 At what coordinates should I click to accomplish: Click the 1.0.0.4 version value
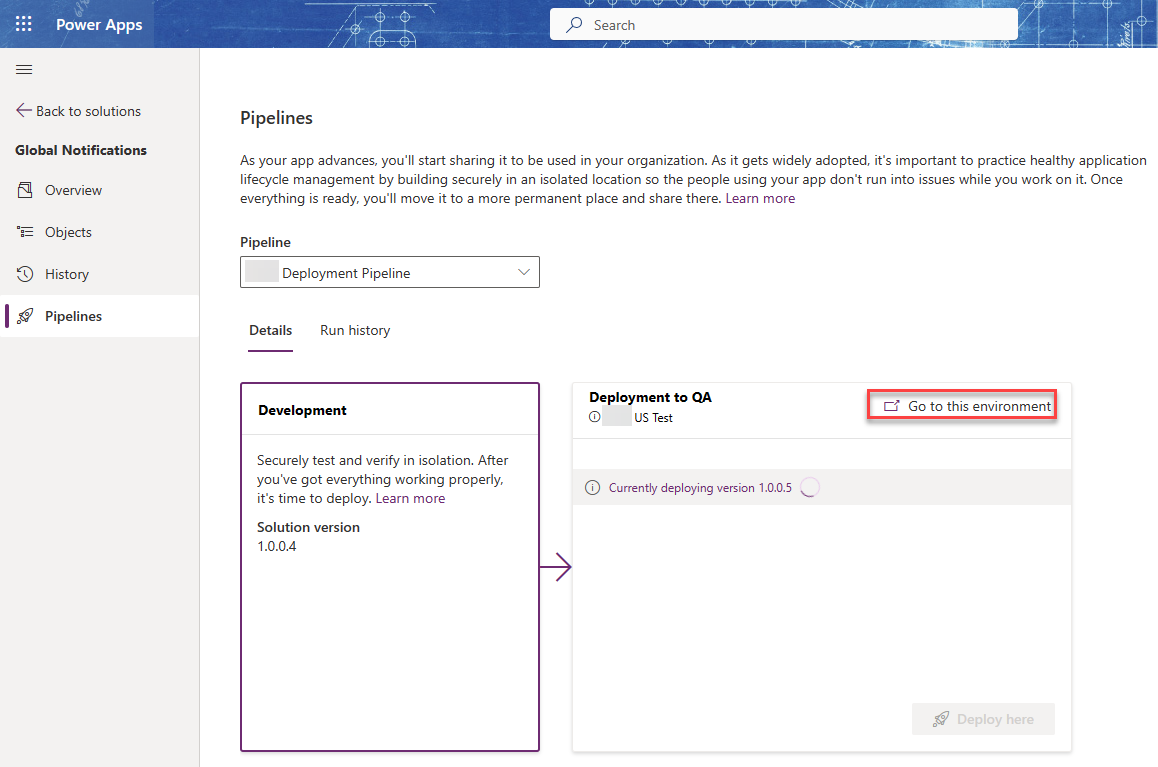(x=277, y=546)
